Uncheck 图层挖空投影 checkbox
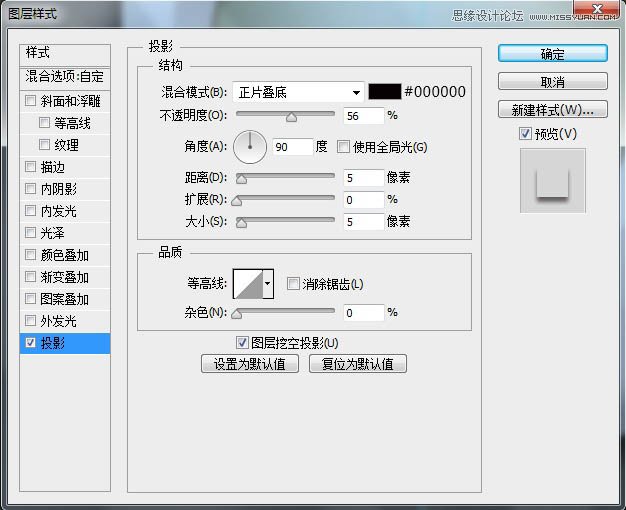 pyautogui.click(x=242, y=342)
